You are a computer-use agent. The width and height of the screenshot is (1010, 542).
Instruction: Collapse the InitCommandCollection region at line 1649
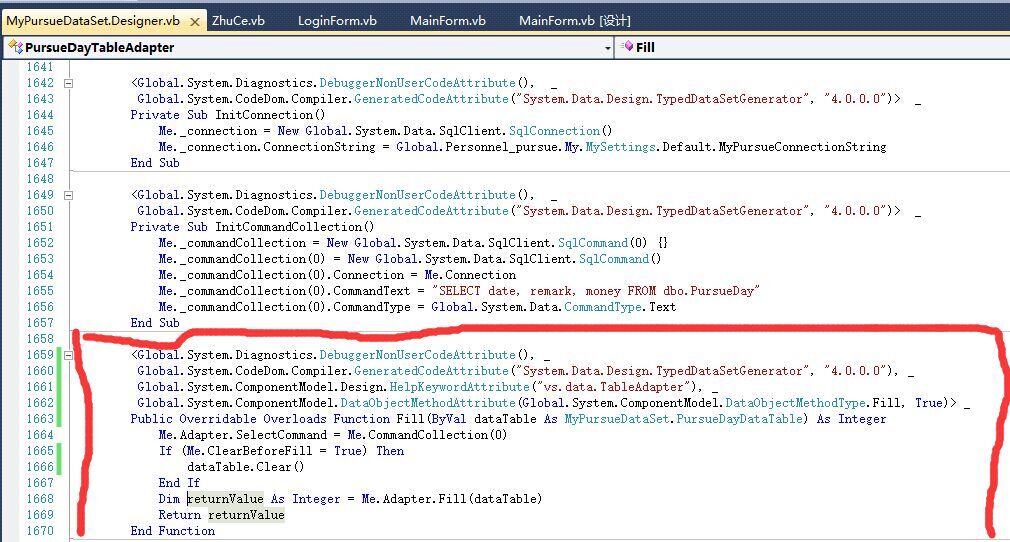click(68, 195)
